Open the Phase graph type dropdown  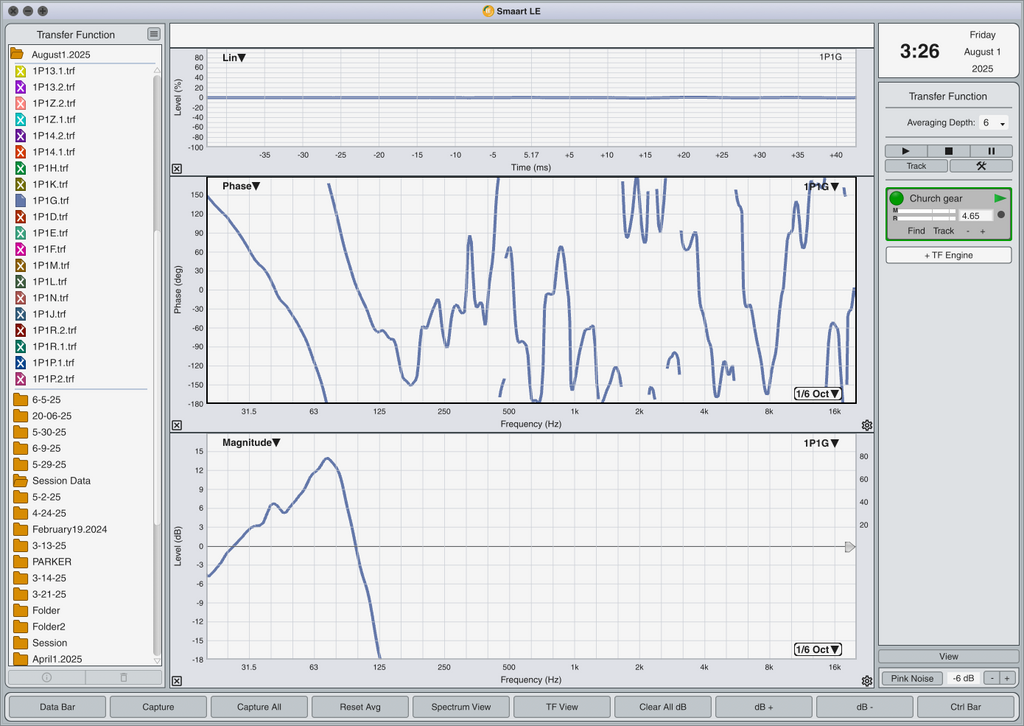pyautogui.click(x=241, y=186)
